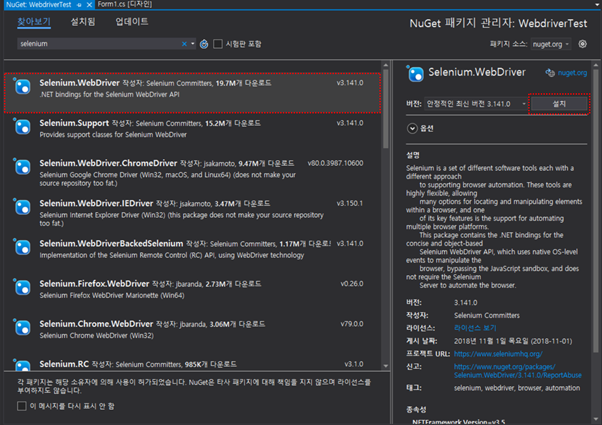This screenshot has height=425, width=602.
Task: Select the Selenium.Firefox.WebDriver package name
Action: 94,284
